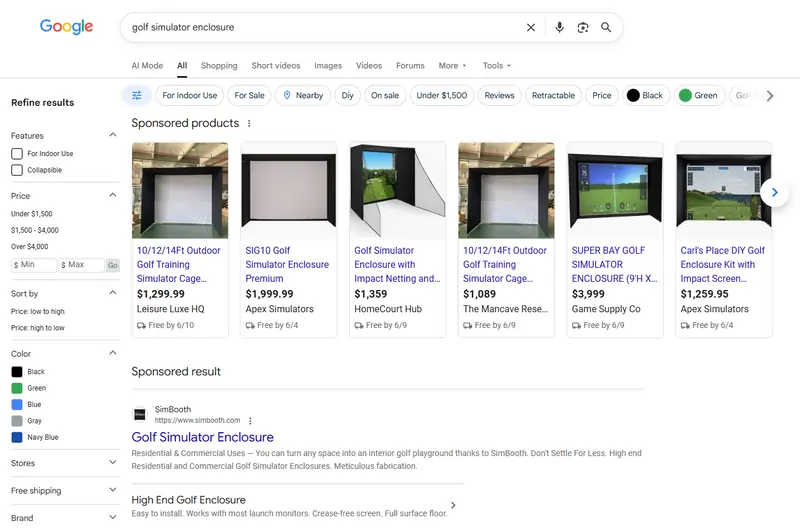Open Sponsored products three-dot menu
Viewport: 800px width, 528px height.
249,123
